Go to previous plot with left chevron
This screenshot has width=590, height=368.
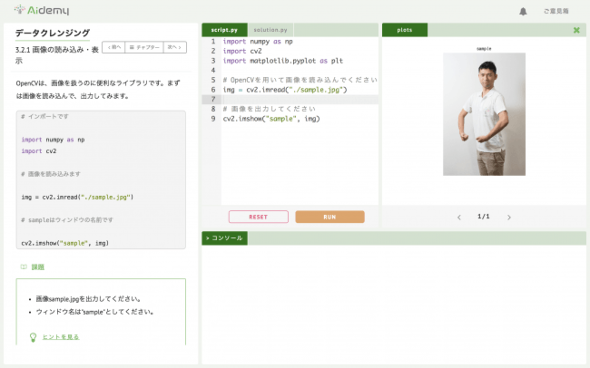459,217
